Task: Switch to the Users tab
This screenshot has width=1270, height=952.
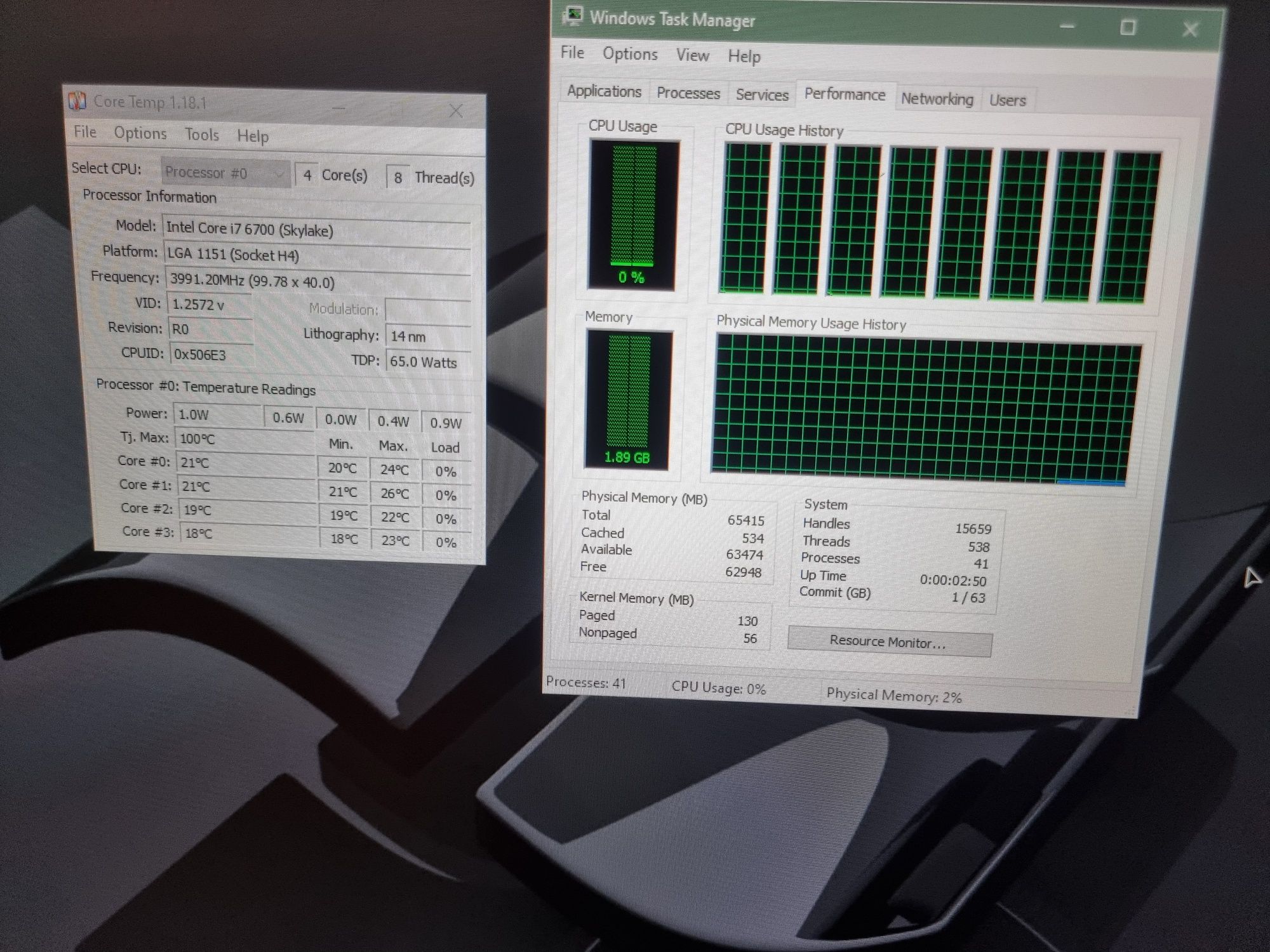Action: tap(1008, 100)
